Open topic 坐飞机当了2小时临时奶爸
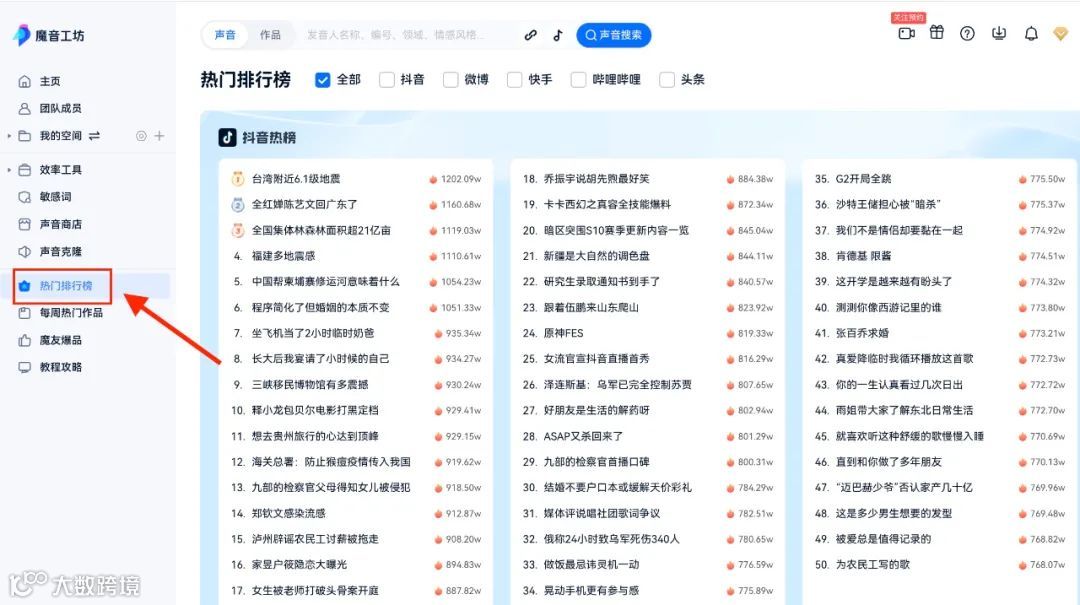 313,333
